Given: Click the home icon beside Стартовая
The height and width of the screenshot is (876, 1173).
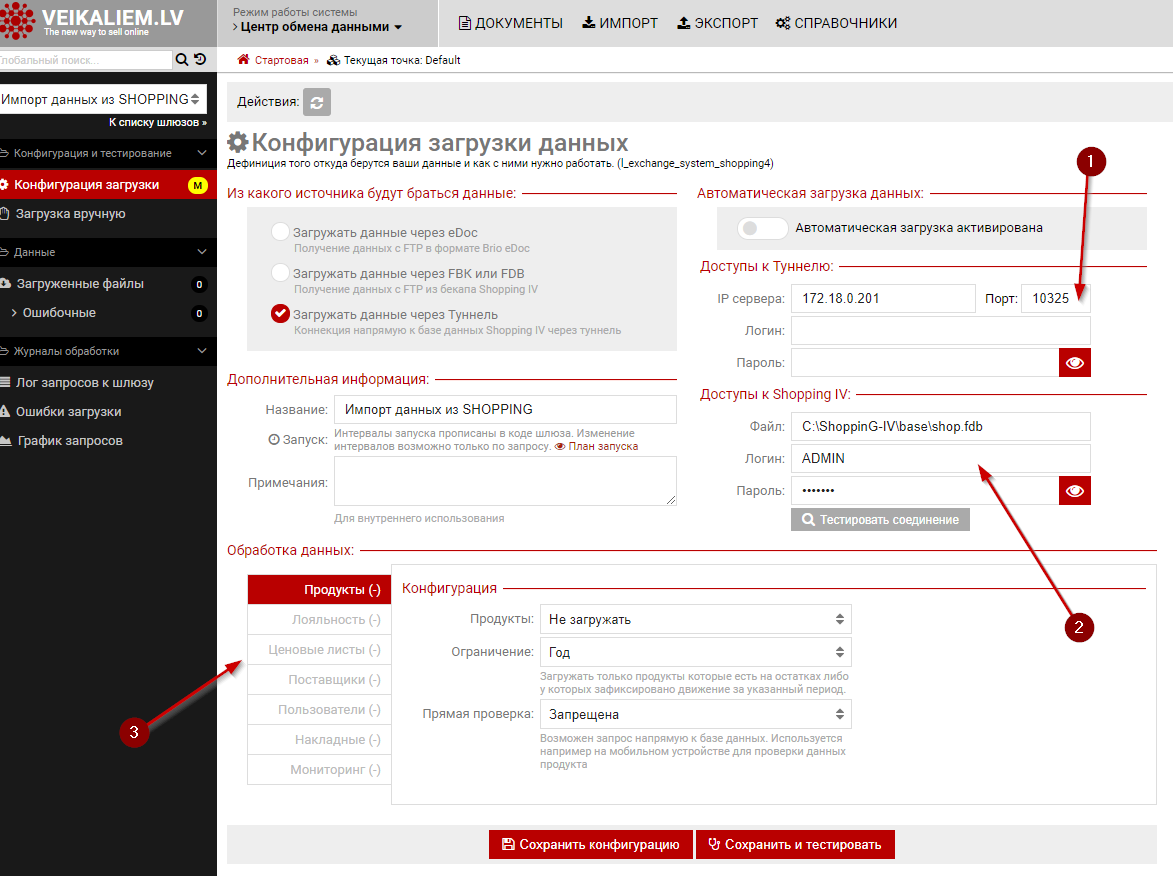Looking at the screenshot, I should coord(243,60).
